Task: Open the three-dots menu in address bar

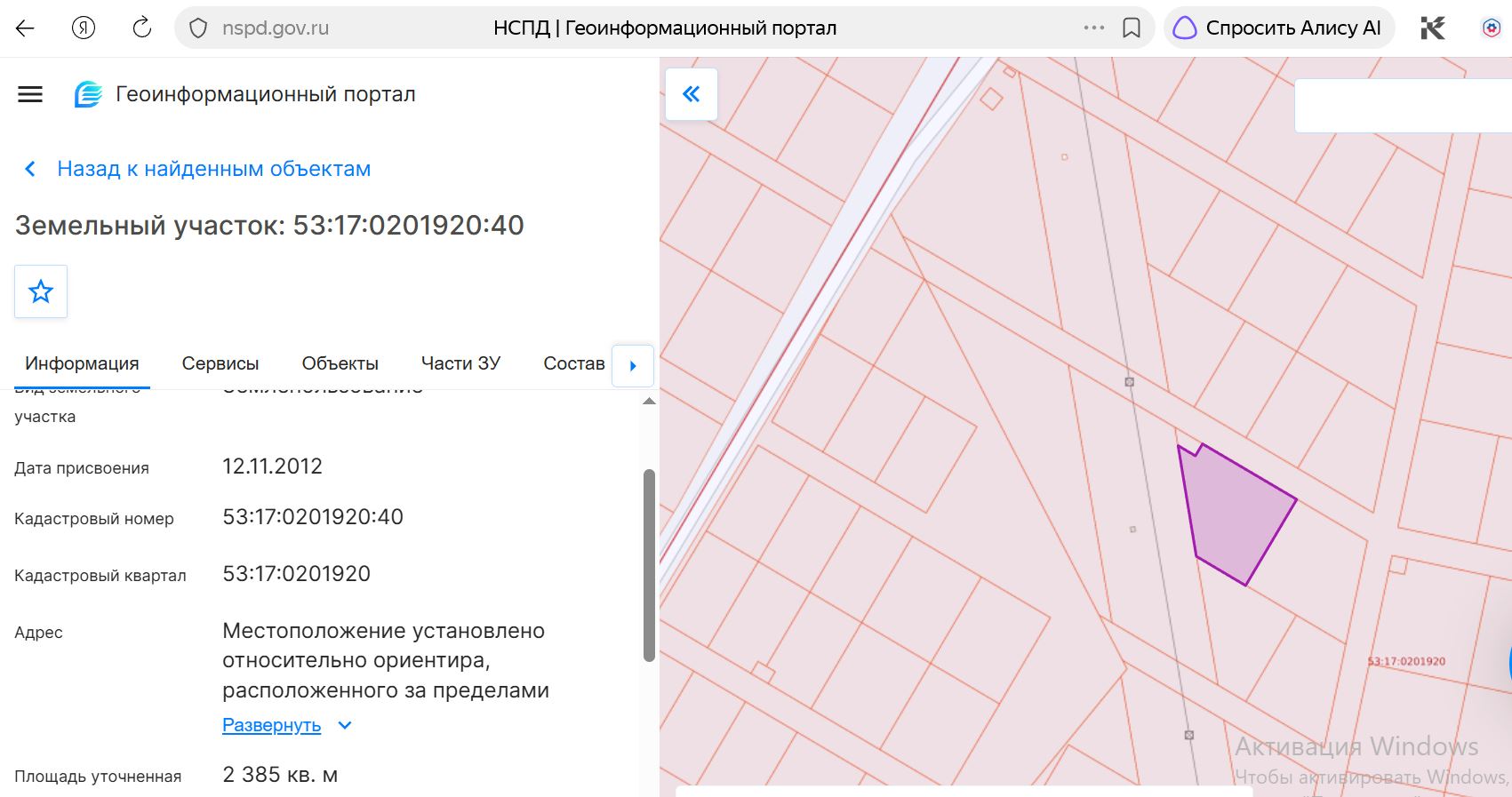Action: pos(1094,28)
